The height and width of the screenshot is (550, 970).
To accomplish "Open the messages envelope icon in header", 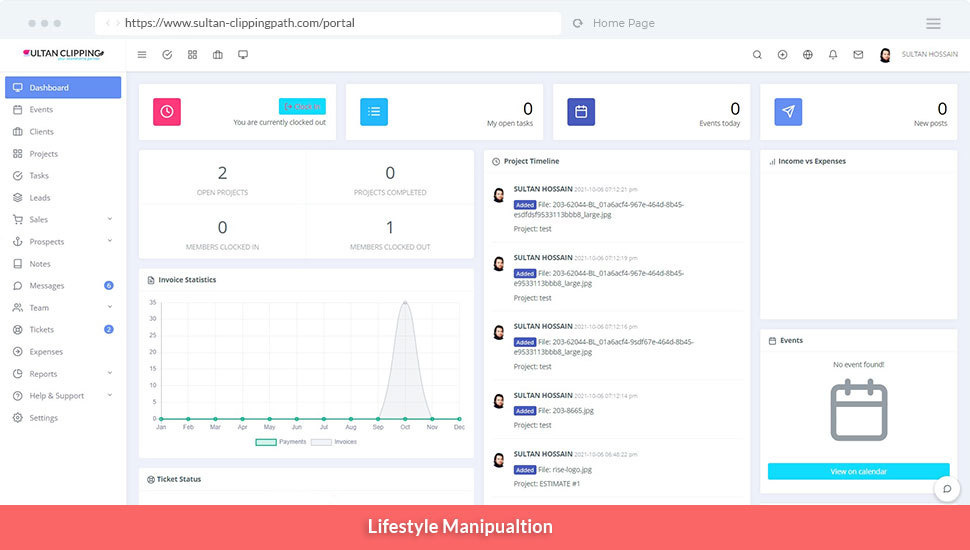I will (x=858, y=54).
